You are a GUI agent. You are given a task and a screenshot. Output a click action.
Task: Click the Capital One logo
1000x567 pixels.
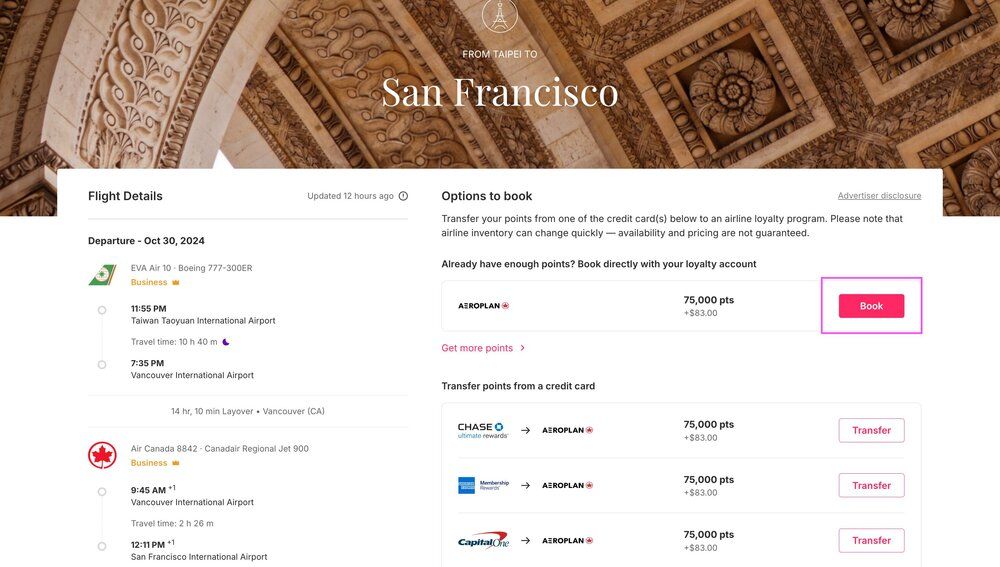click(483, 540)
